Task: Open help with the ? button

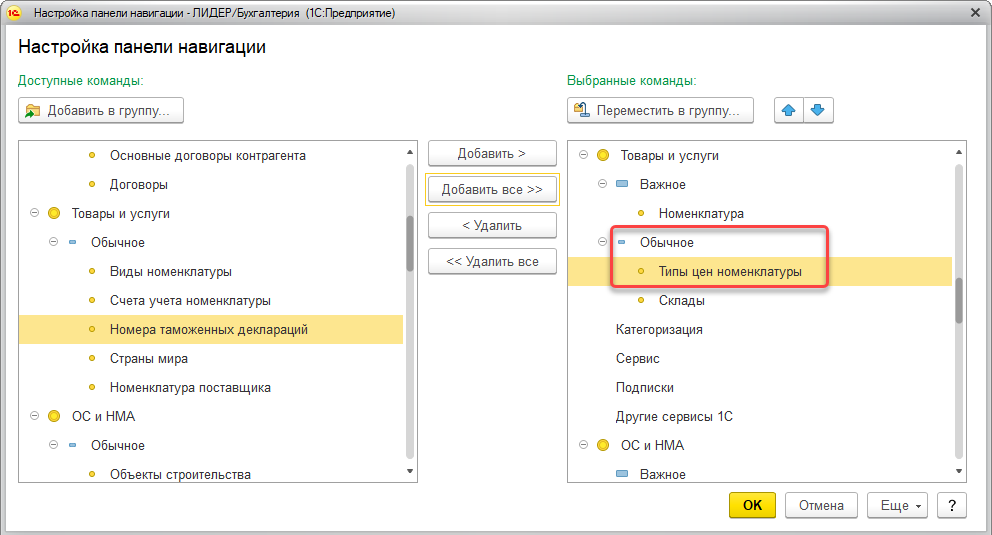Action: pos(952,505)
